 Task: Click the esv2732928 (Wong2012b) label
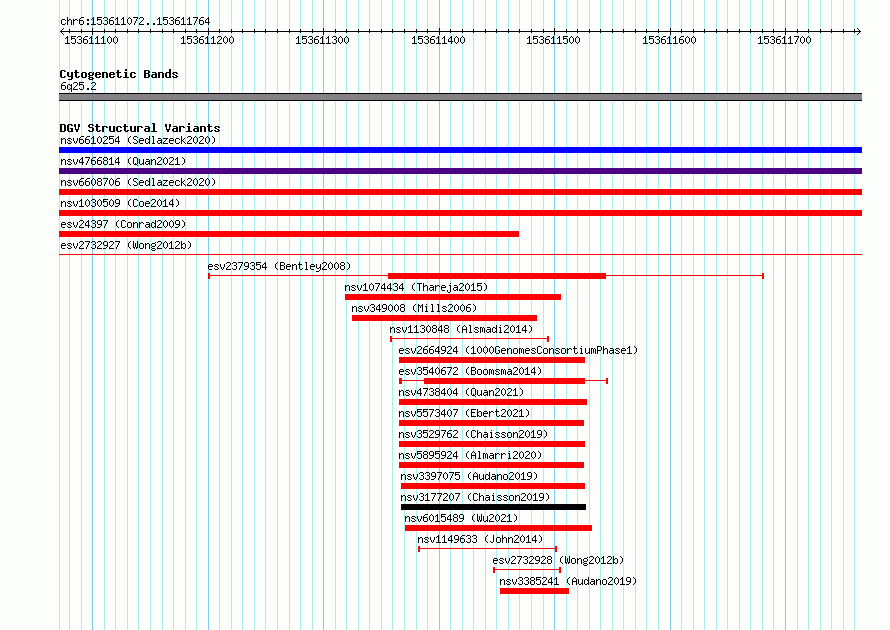pos(558,560)
